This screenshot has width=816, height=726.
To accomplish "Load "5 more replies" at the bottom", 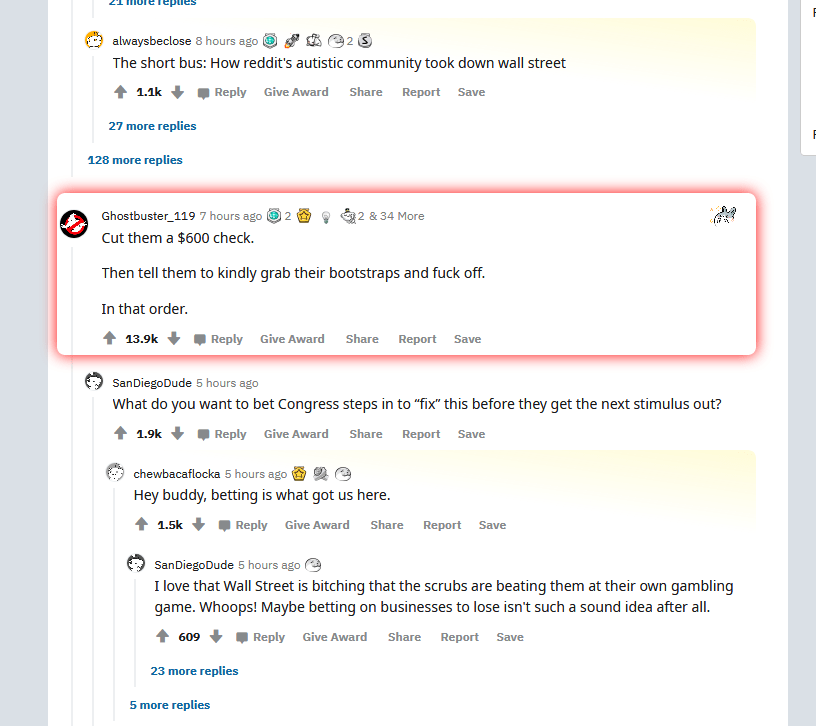I will [169, 705].
